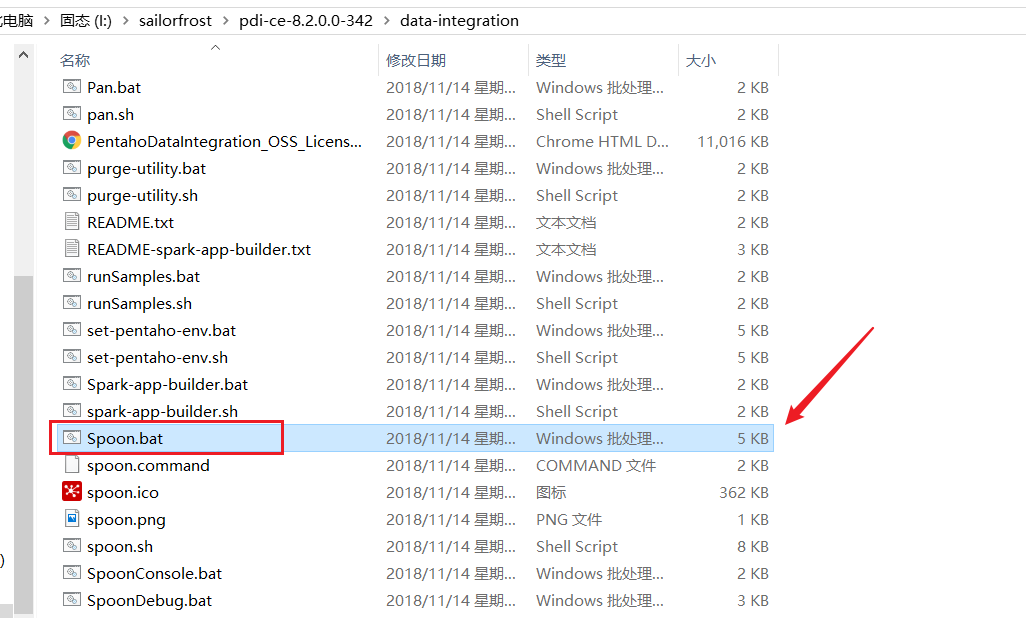Image resolution: width=1026 pixels, height=618 pixels.
Task: Select the Pan.bat file name
Action: pyautogui.click(x=114, y=87)
